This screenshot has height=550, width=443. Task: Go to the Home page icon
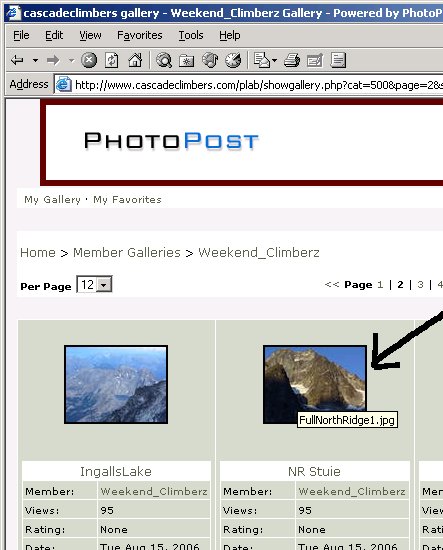tap(135, 60)
